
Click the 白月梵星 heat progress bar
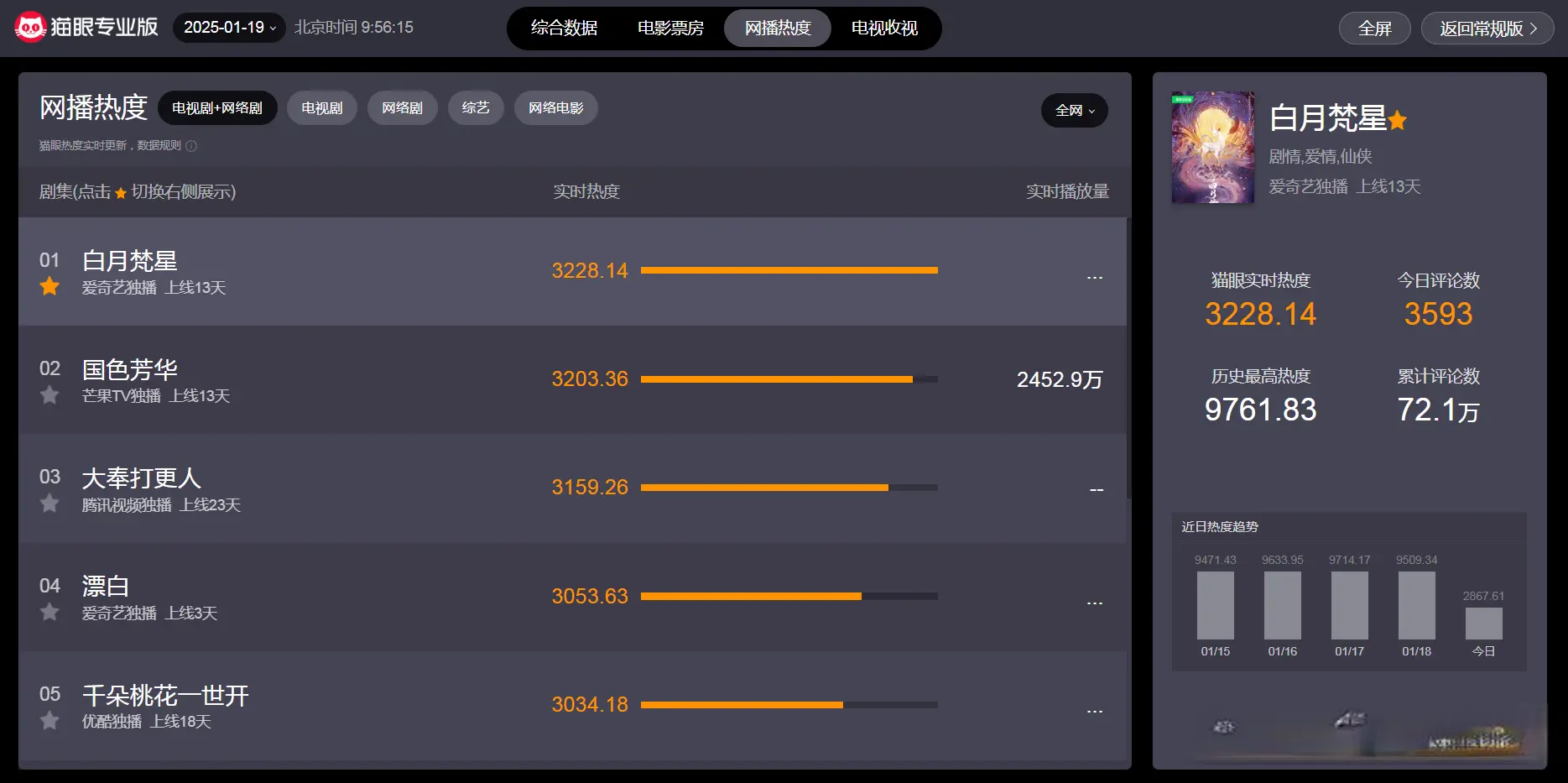click(x=789, y=270)
